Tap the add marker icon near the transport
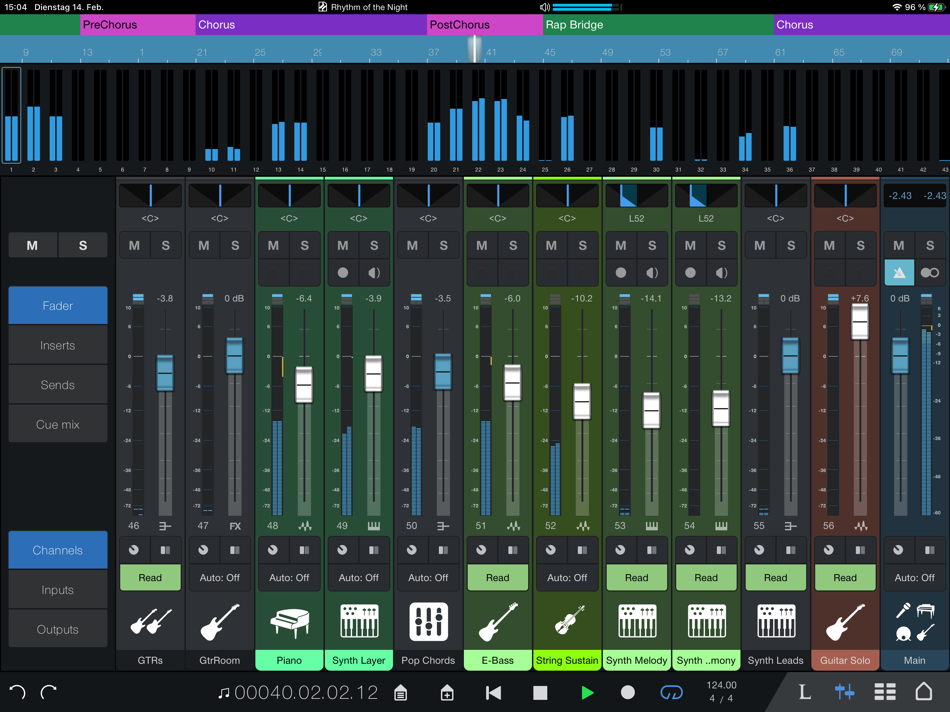This screenshot has width=950, height=712. click(x=446, y=691)
